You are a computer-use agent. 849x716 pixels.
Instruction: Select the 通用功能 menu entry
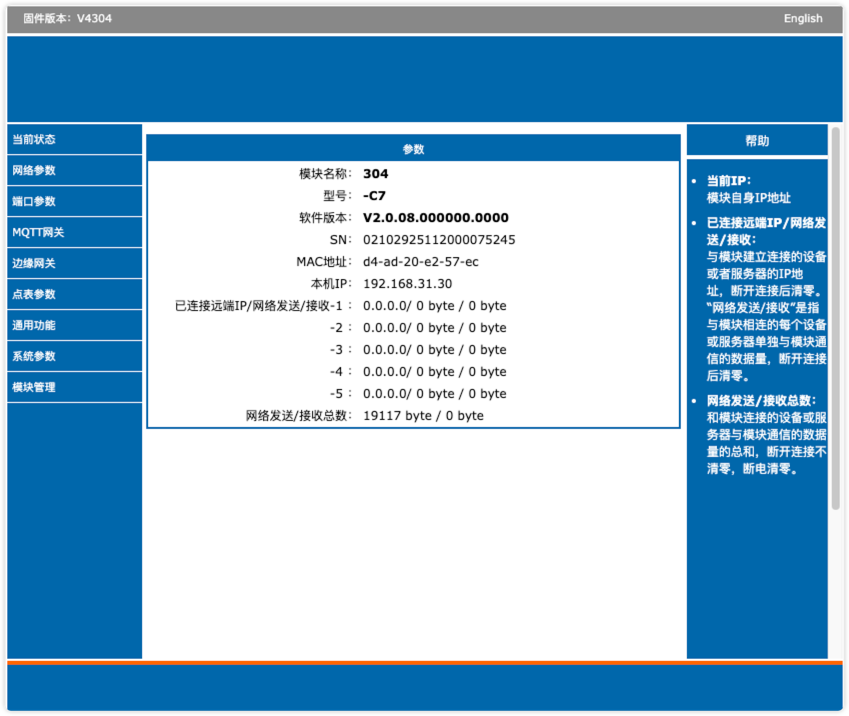pyautogui.click(x=75, y=325)
